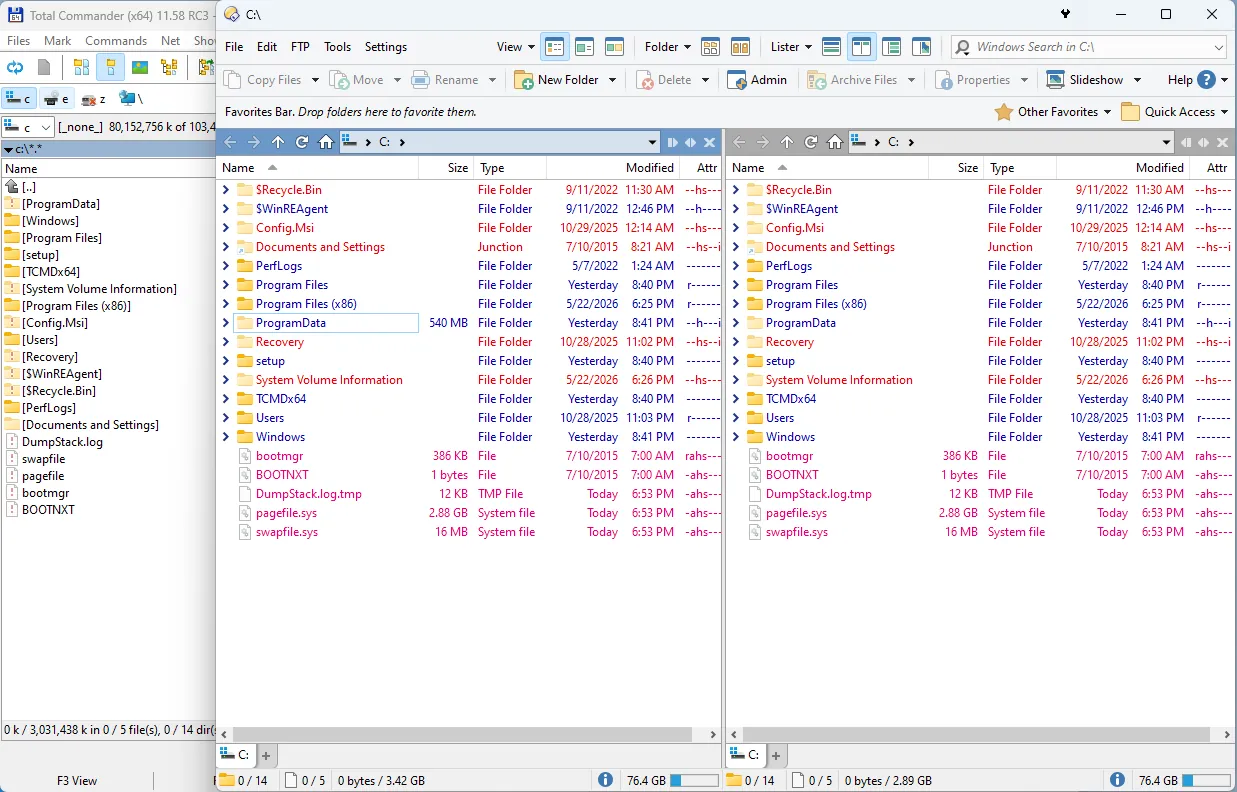Screen dimensions: 1237x792
Task: Click Windows Search in C:\ field
Action: tap(1089, 46)
